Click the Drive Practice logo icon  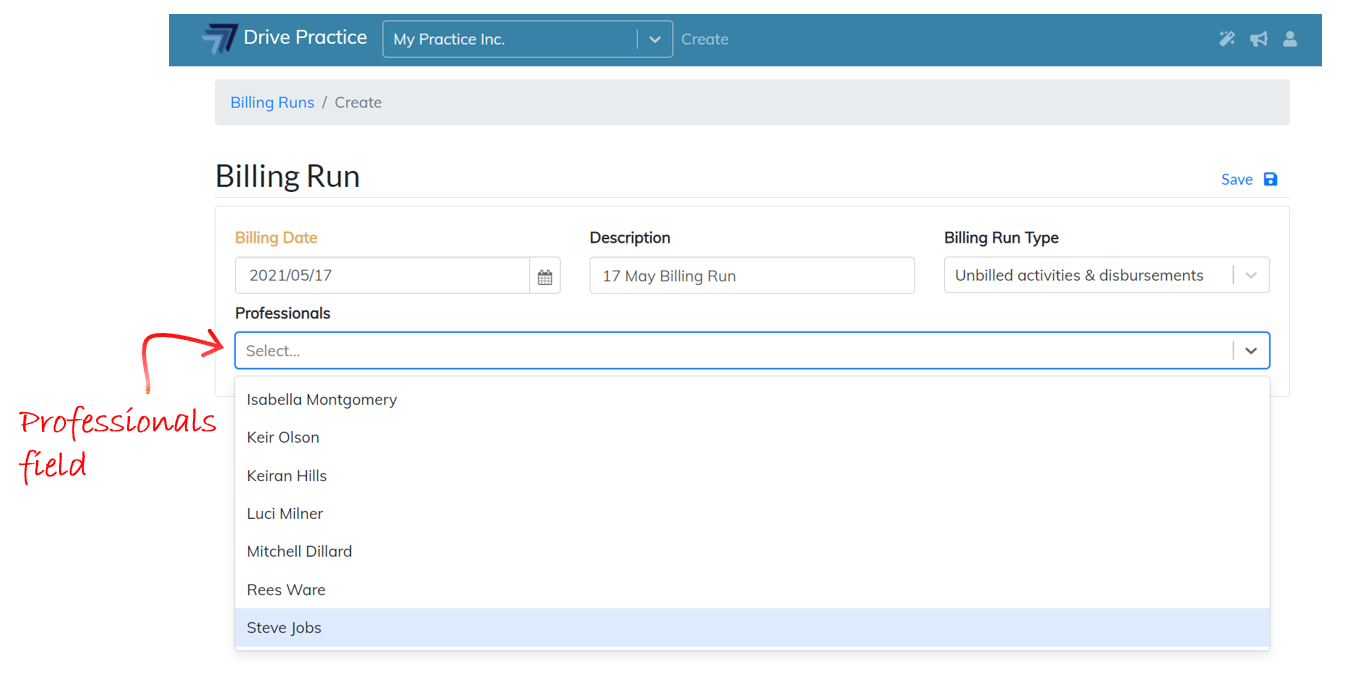click(x=219, y=39)
